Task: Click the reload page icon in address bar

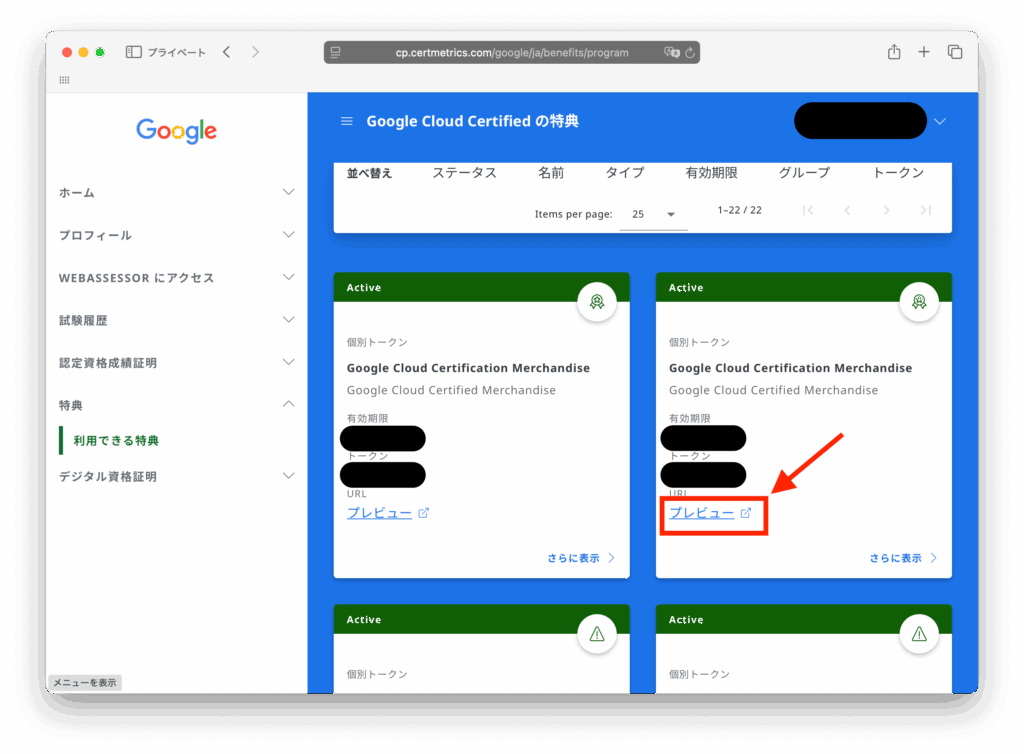Action: (690, 53)
